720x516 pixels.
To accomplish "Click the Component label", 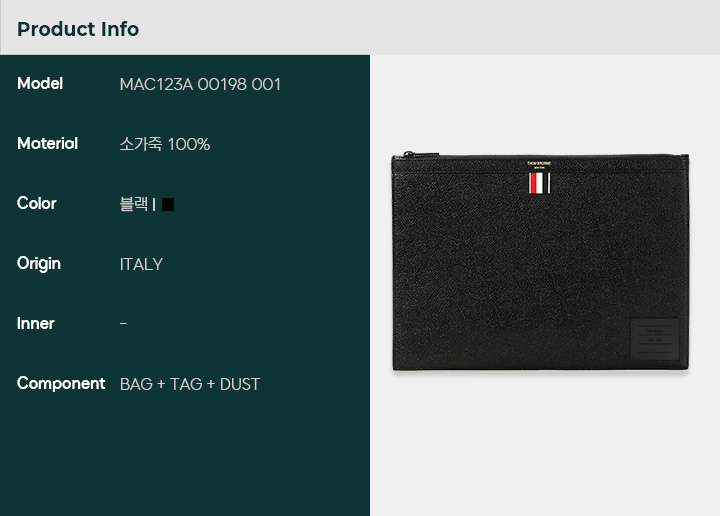I will (61, 384).
